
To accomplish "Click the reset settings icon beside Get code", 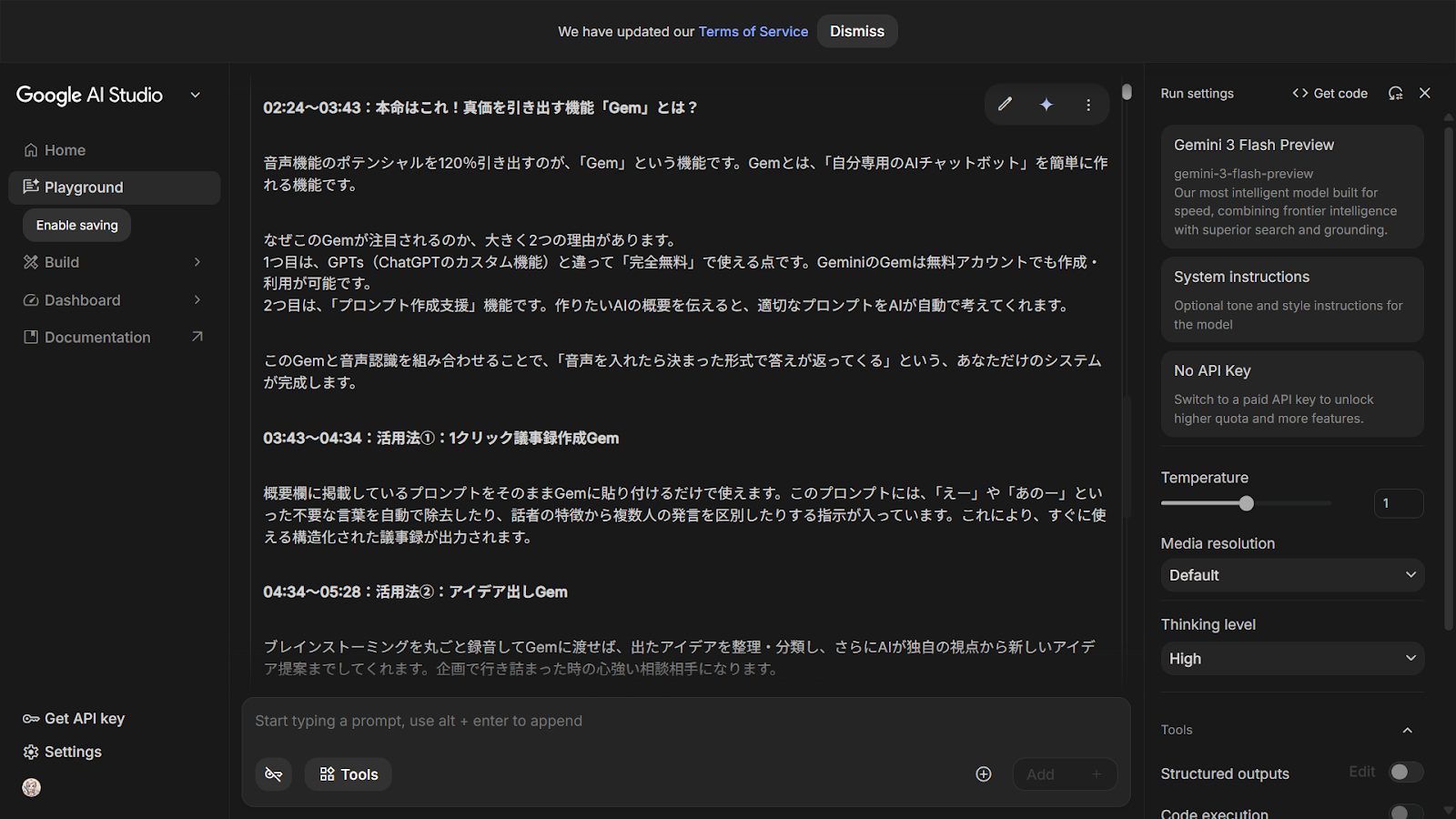I will [x=1395, y=93].
